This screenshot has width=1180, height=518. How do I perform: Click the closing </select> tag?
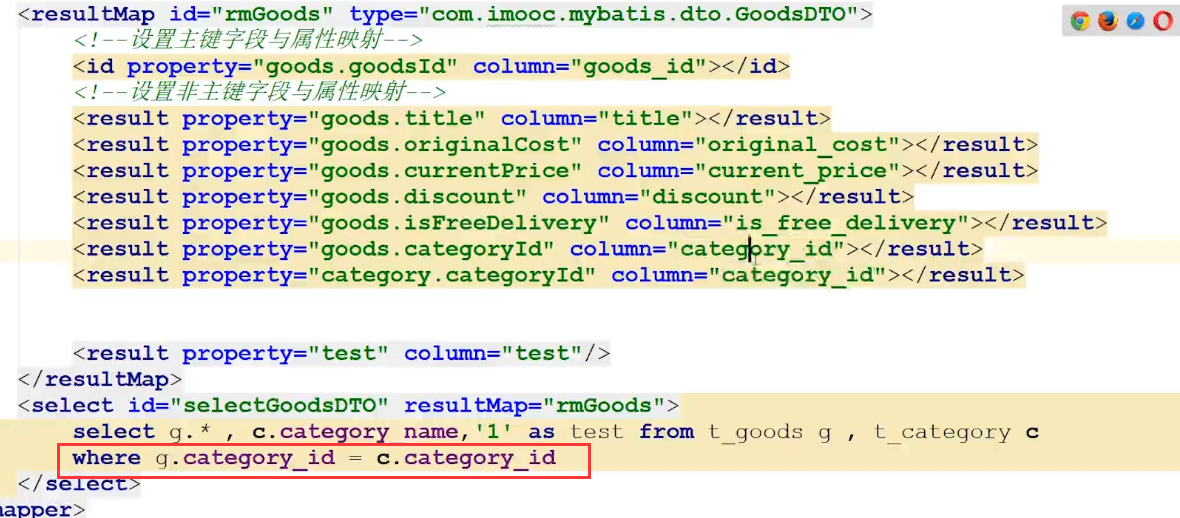[79, 483]
